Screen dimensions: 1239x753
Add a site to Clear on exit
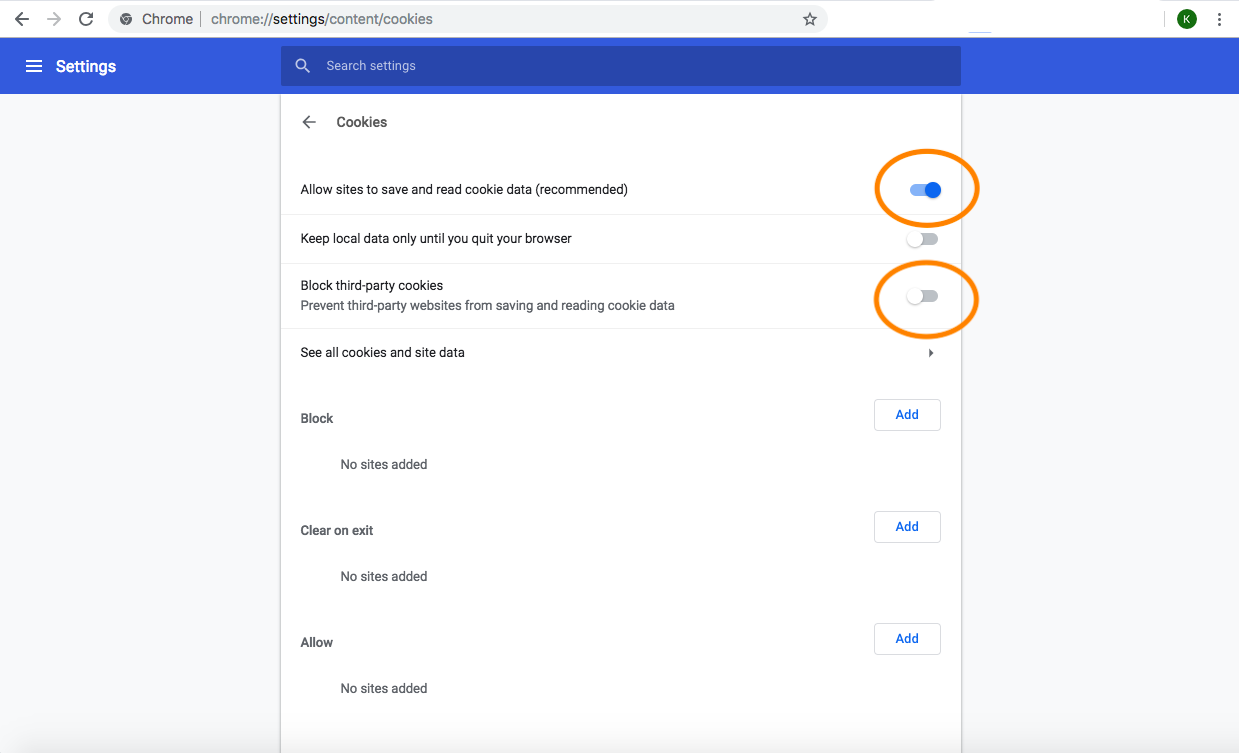[907, 527]
